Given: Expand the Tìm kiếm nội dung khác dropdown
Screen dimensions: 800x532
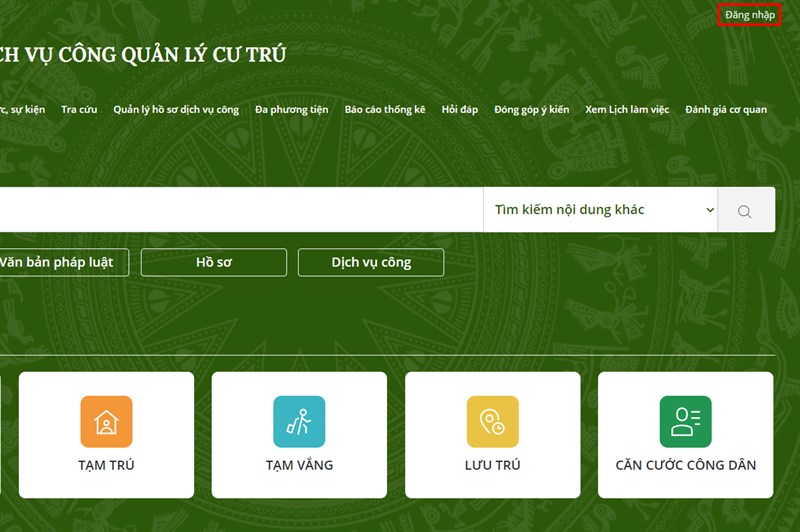Looking at the screenshot, I should click(x=601, y=210).
